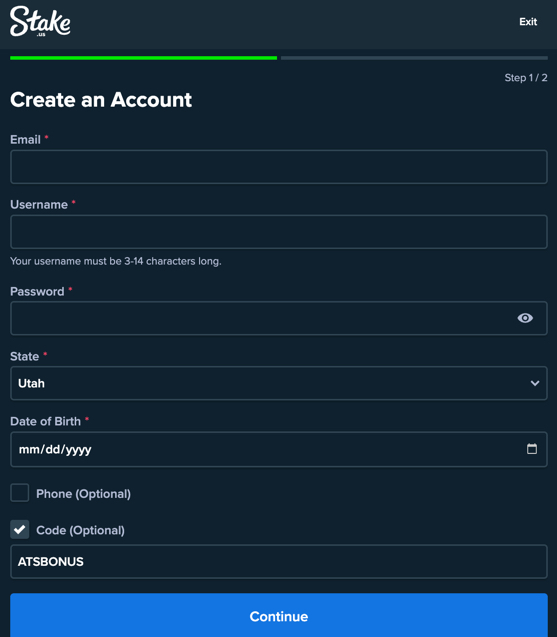Show password using the eye icon
This screenshot has height=637, width=557.
click(x=525, y=318)
